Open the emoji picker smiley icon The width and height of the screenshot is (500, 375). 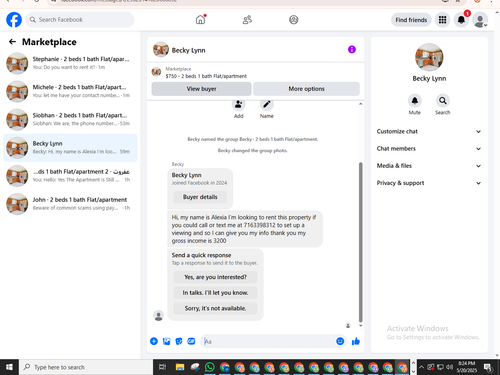340,341
